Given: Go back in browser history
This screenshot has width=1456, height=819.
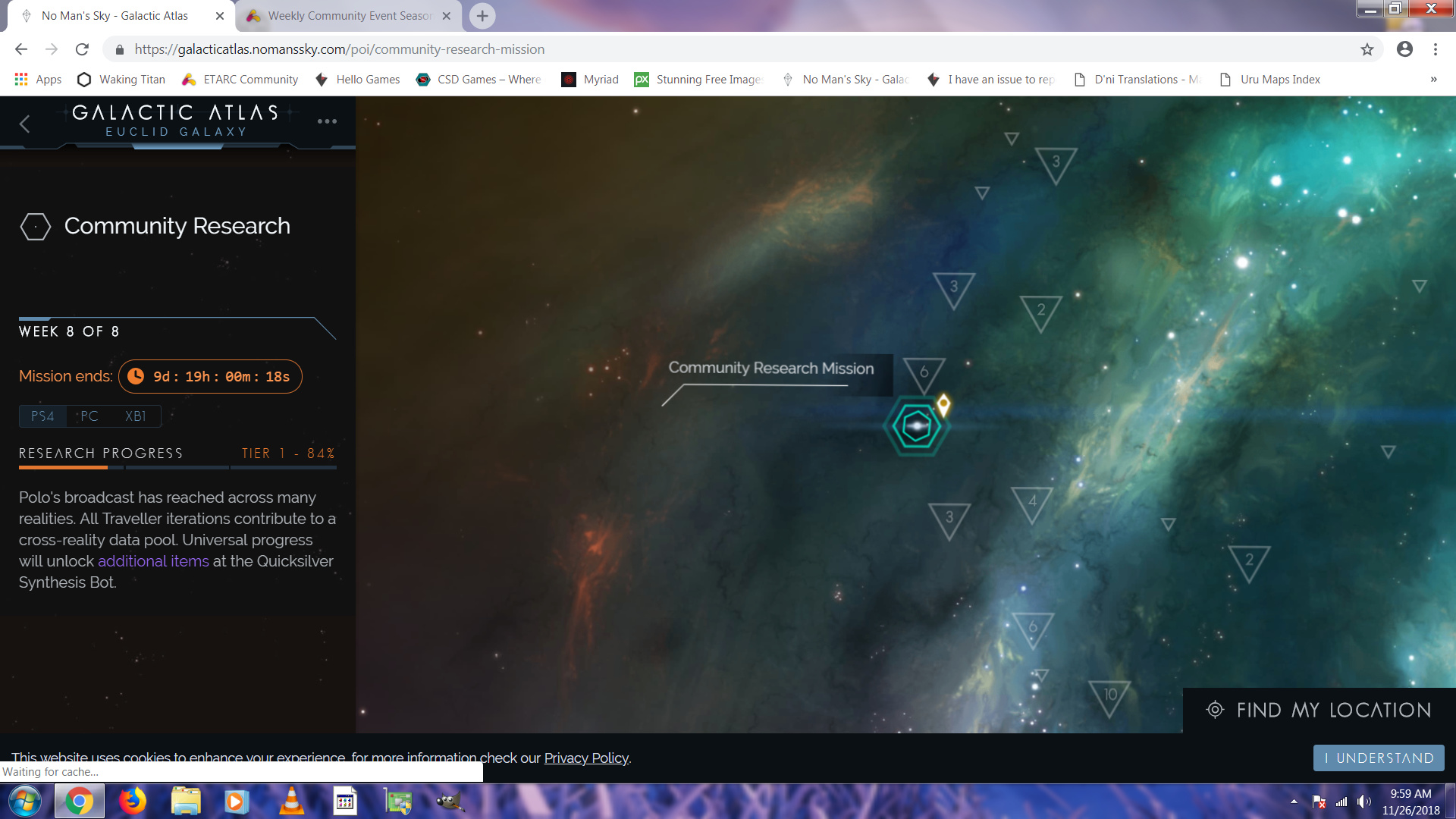Looking at the screenshot, I should [21, 49].
